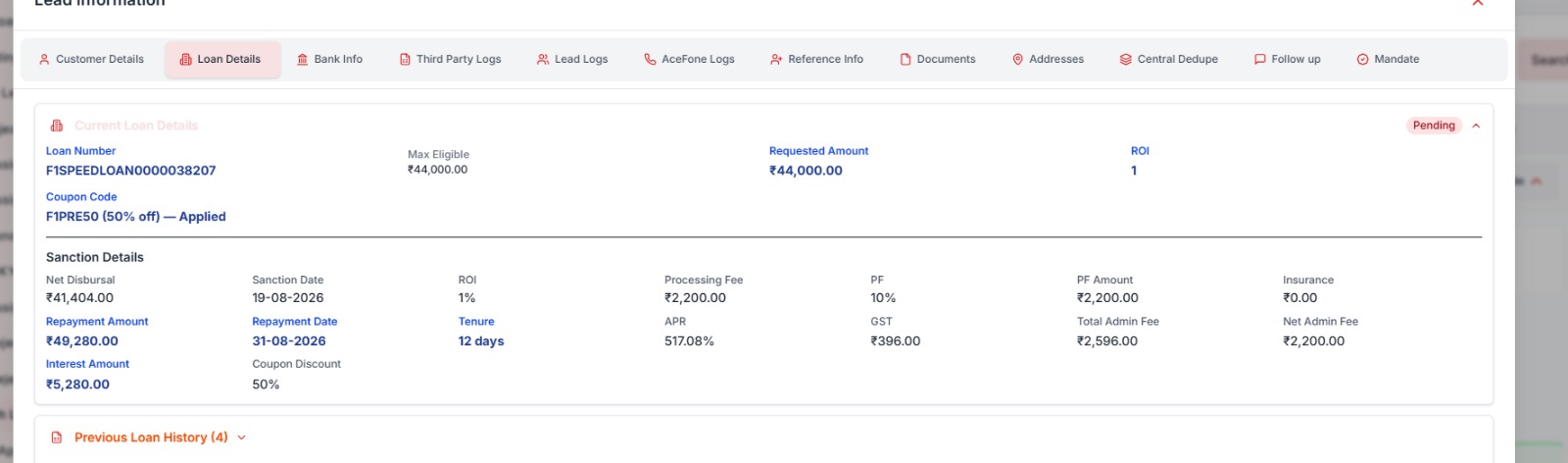Image resolution: width=1568 pixels, height=463 pixels.
Task: Click APR value 517.08%
Action: point(689,341)
